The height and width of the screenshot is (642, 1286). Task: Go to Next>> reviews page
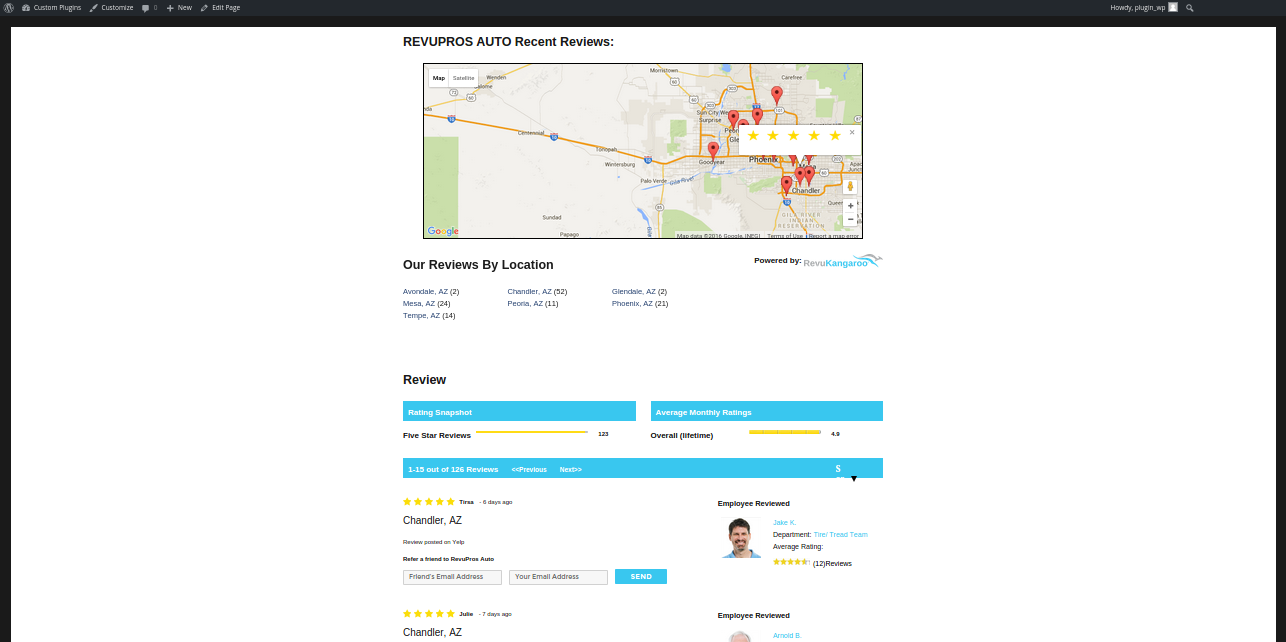[x=570, y=469]
